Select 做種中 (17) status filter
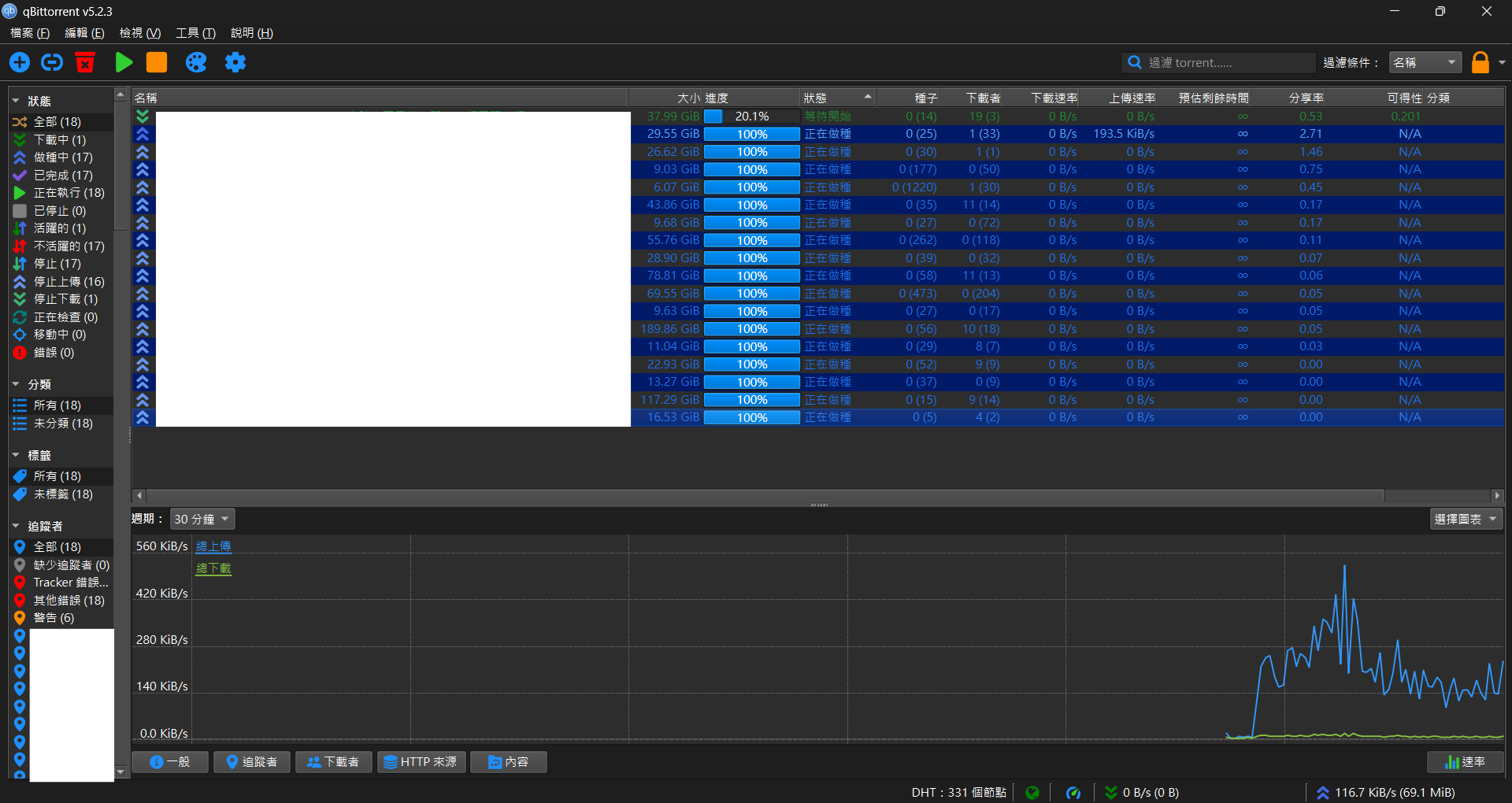The image size is (1512, 803). click(x=61, y=157)
